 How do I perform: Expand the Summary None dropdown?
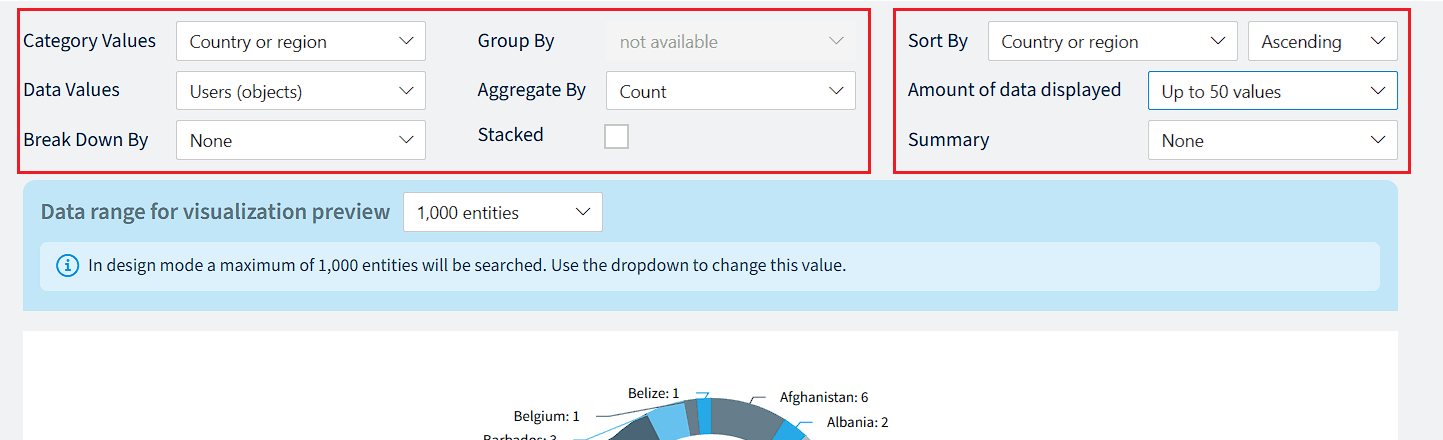click(1273, 140)
